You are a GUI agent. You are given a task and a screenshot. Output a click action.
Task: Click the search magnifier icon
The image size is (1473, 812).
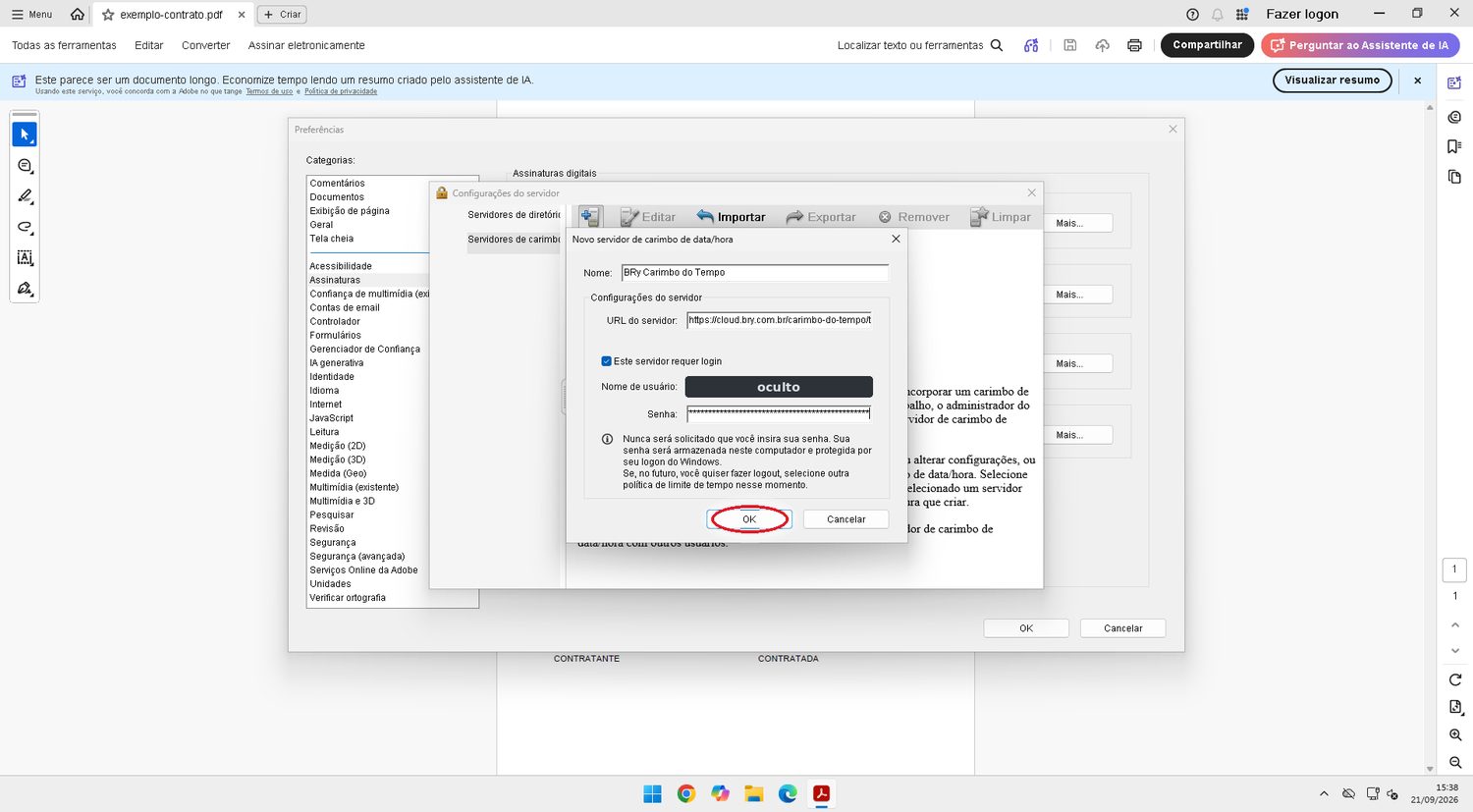(997, 45)
